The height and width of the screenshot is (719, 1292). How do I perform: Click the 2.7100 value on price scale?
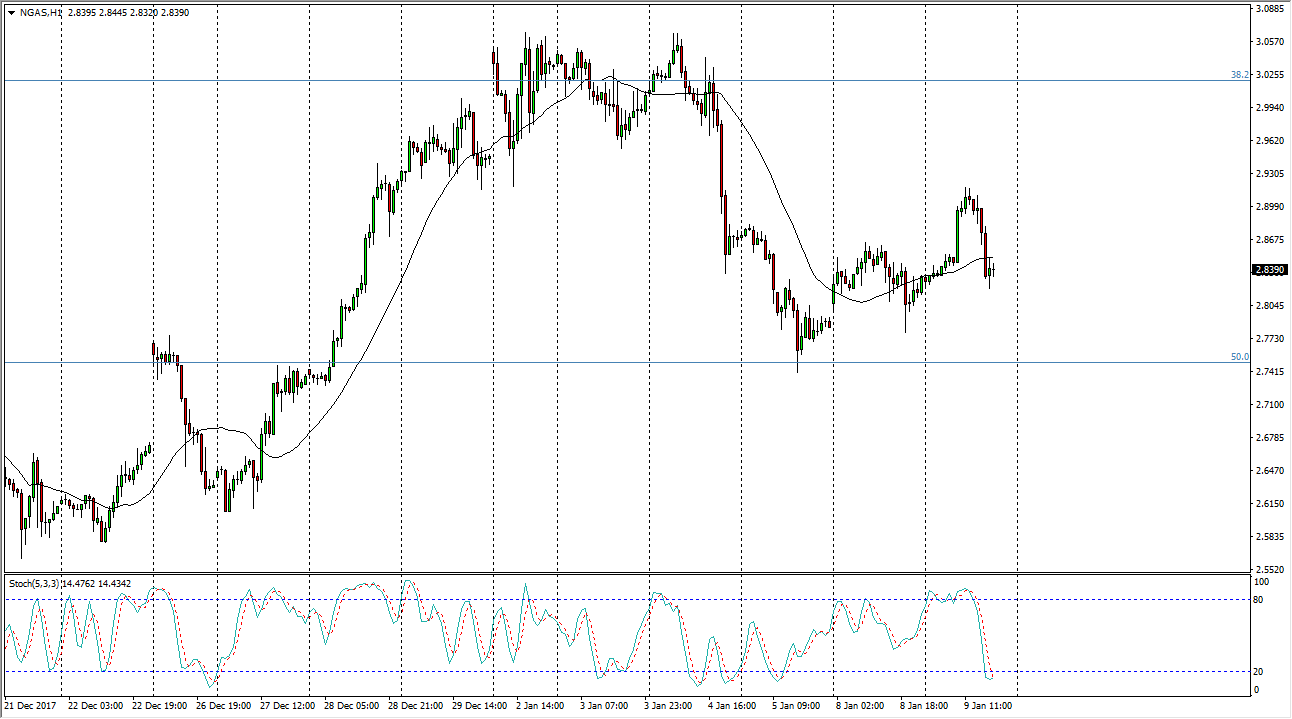pos(1271,405)
